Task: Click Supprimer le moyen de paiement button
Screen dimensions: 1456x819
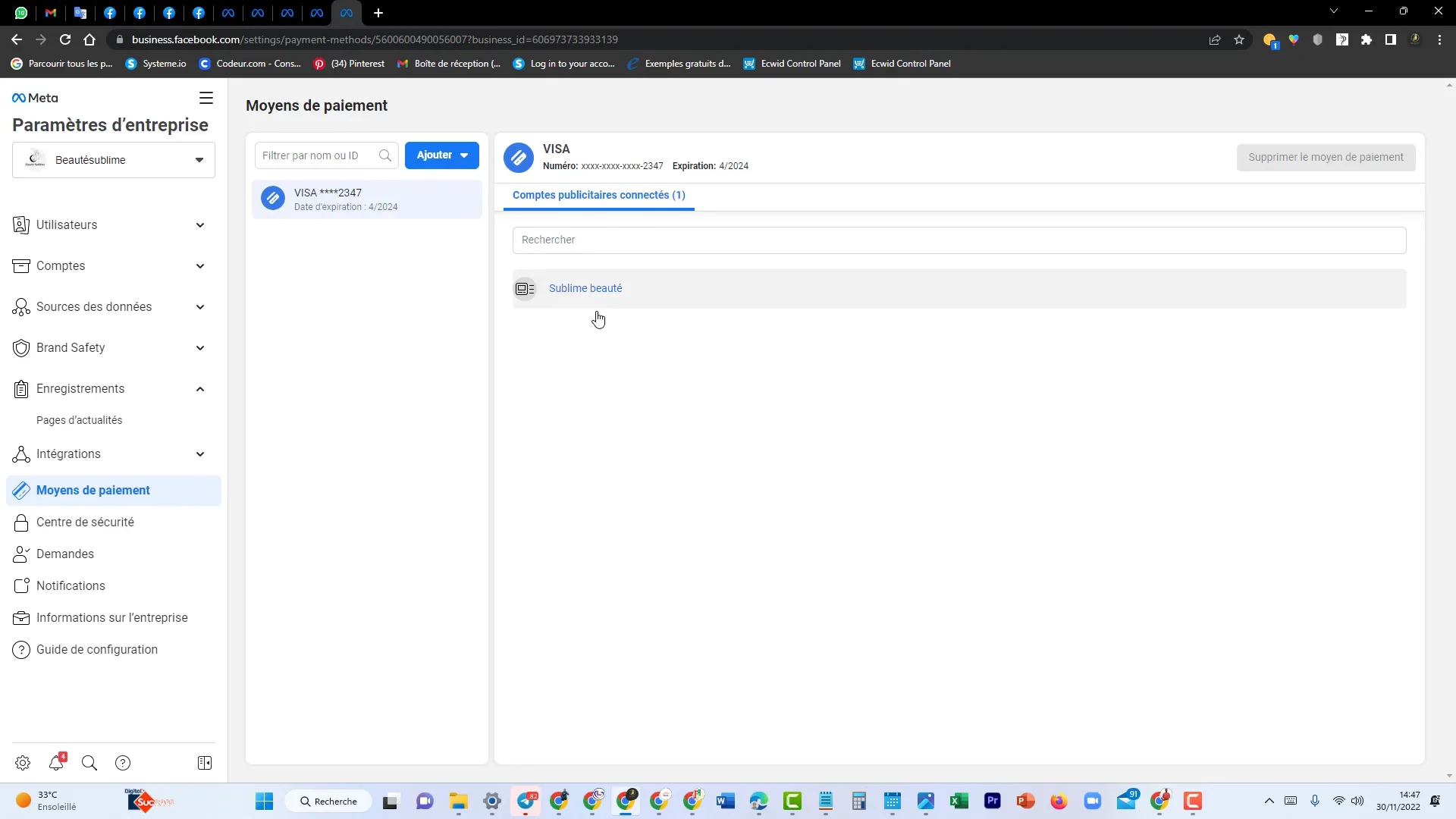Action: point(1326,158)
